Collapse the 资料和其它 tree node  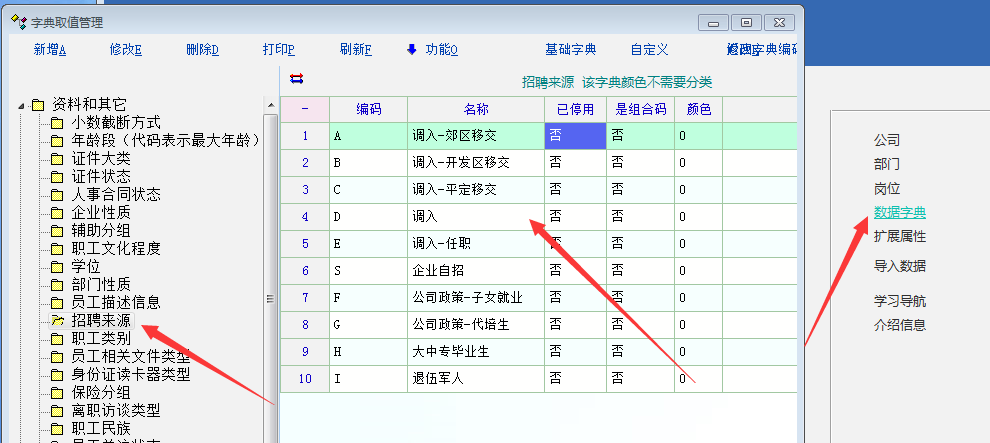point(21,104)
